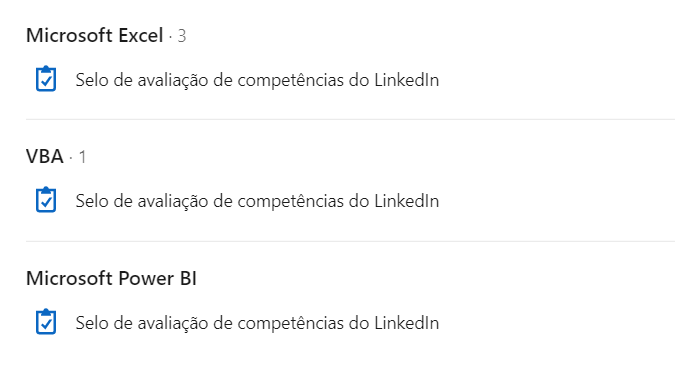Click the word Selo under VBA
Screen dimensions: 675x366
click(x=92, y=201)
